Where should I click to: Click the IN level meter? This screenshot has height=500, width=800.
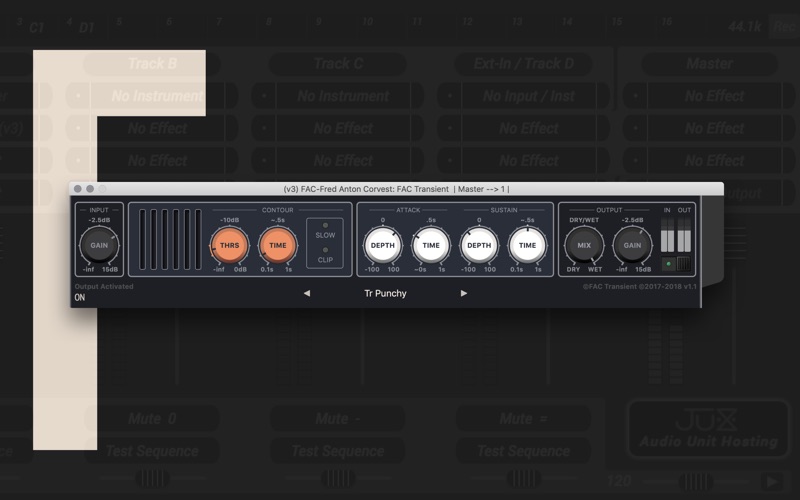(667, 234)
